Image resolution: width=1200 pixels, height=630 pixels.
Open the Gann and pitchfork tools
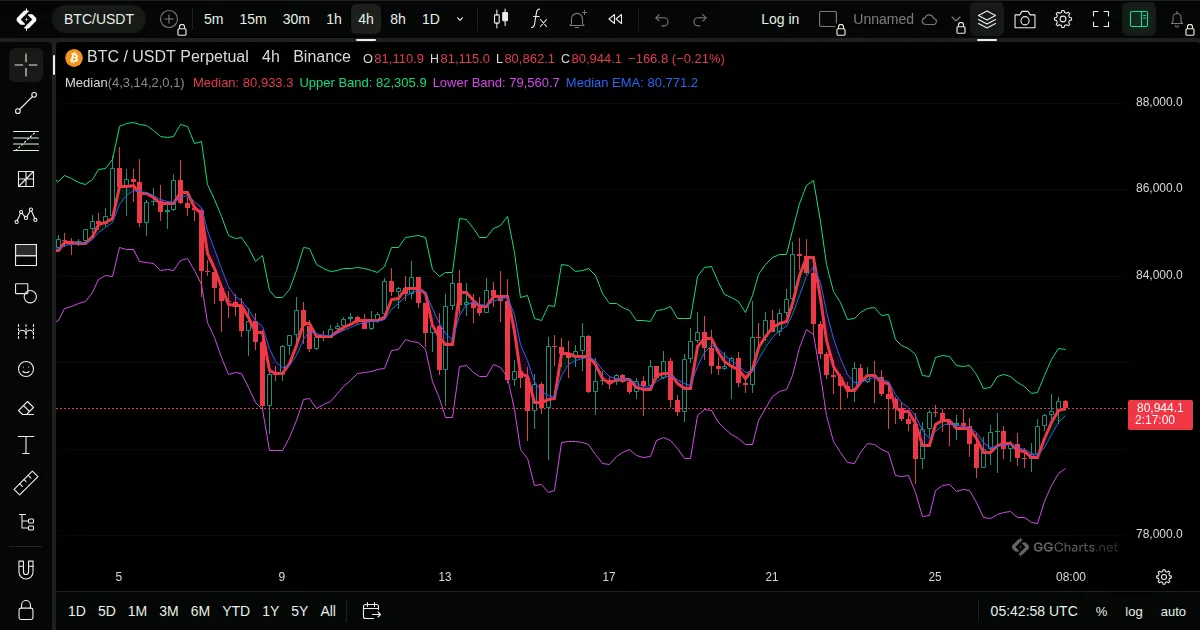point(26,179)
